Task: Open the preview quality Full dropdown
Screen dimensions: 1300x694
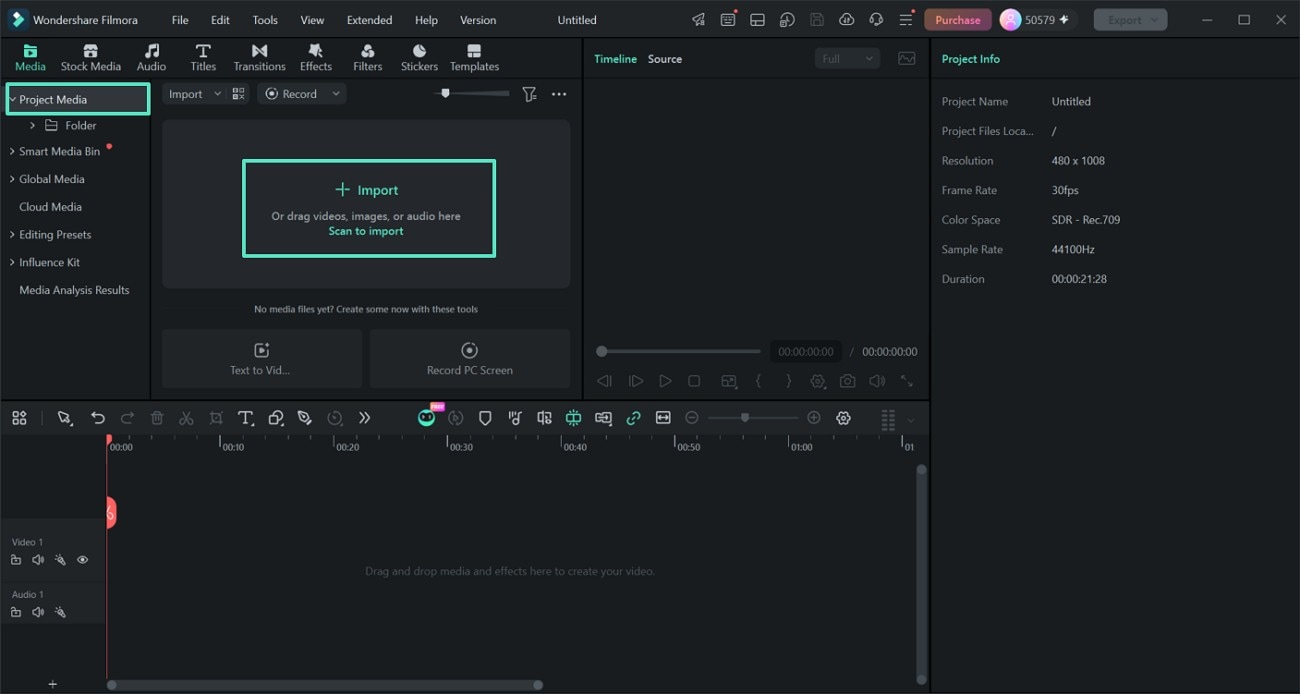Action: [847, 59]
